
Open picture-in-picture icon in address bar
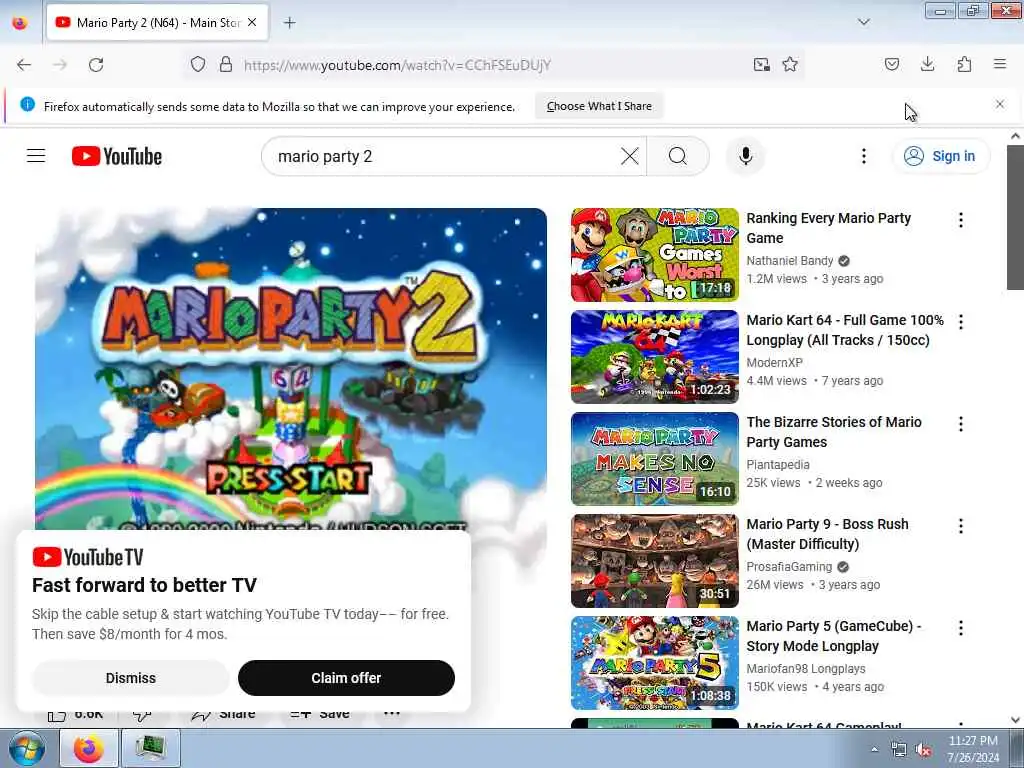(x=761, y=65)
